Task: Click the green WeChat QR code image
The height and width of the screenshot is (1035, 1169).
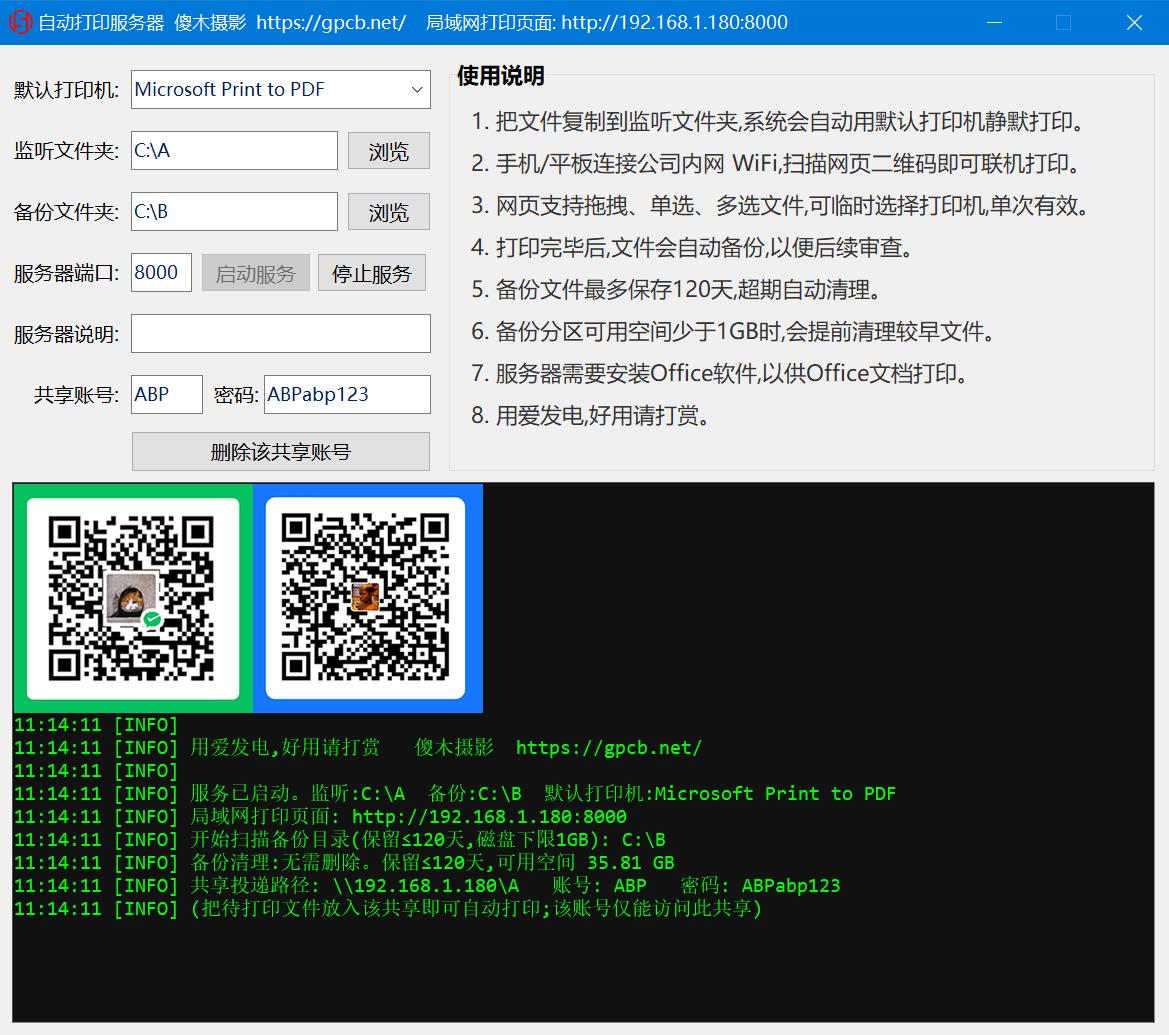Action: [x=133, y=598]
